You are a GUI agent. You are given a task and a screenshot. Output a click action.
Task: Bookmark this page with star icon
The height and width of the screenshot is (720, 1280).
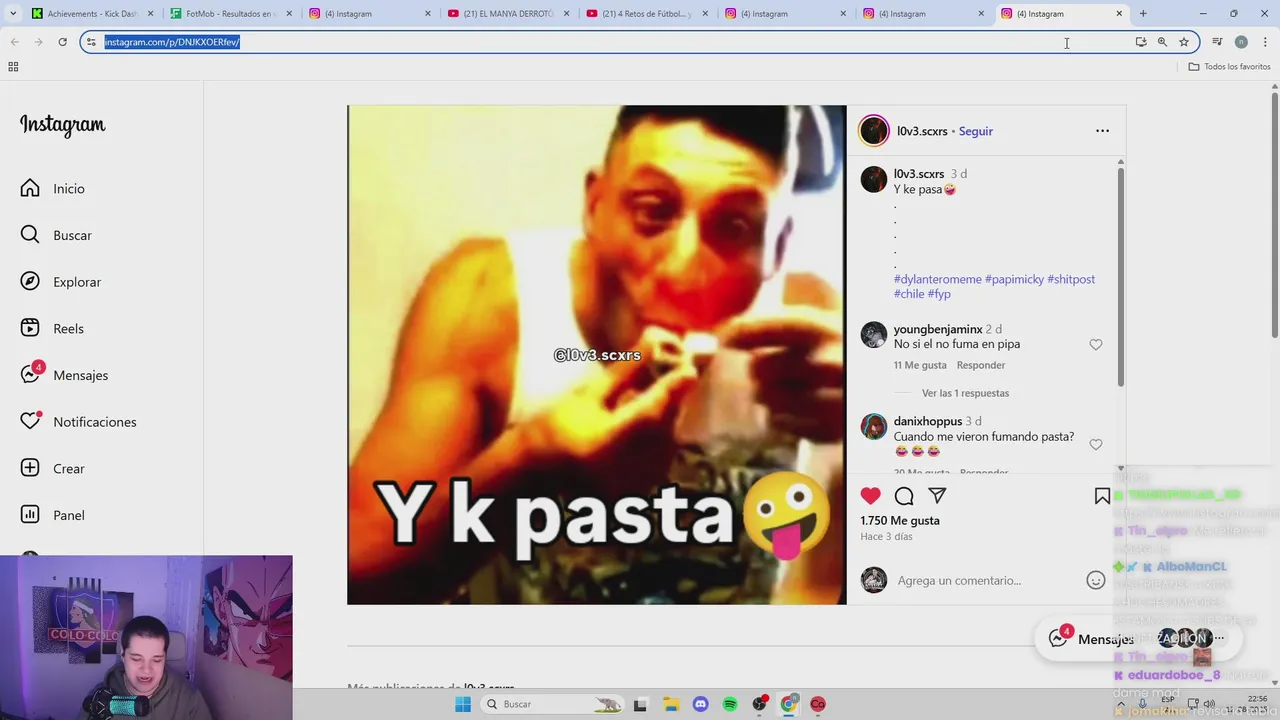pyautogui.click(x=1184, y=42)
